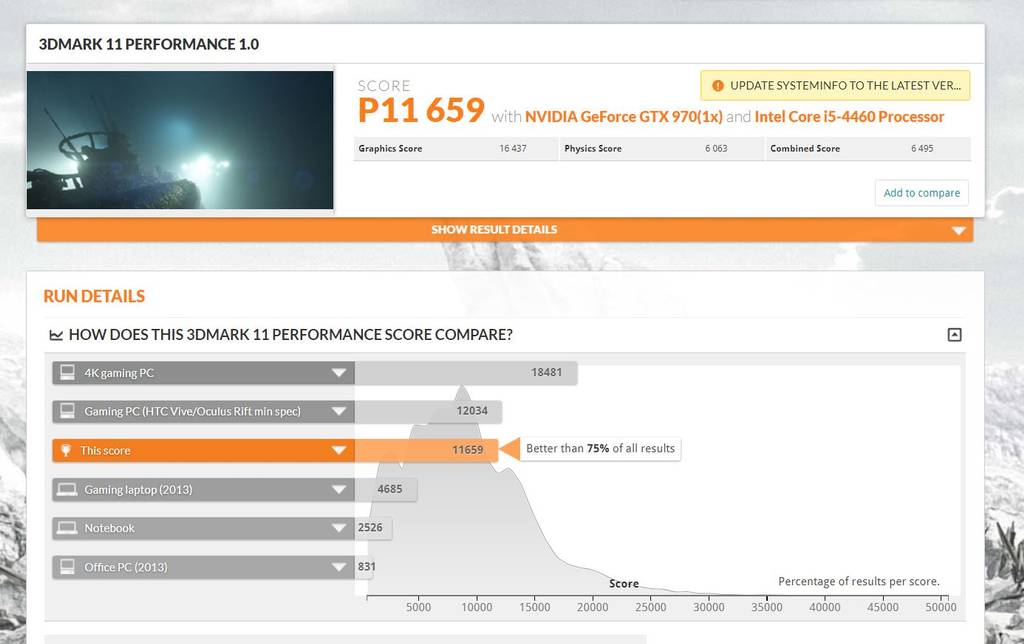Click the 10000 tick label on the score axis

coord(477,607)
